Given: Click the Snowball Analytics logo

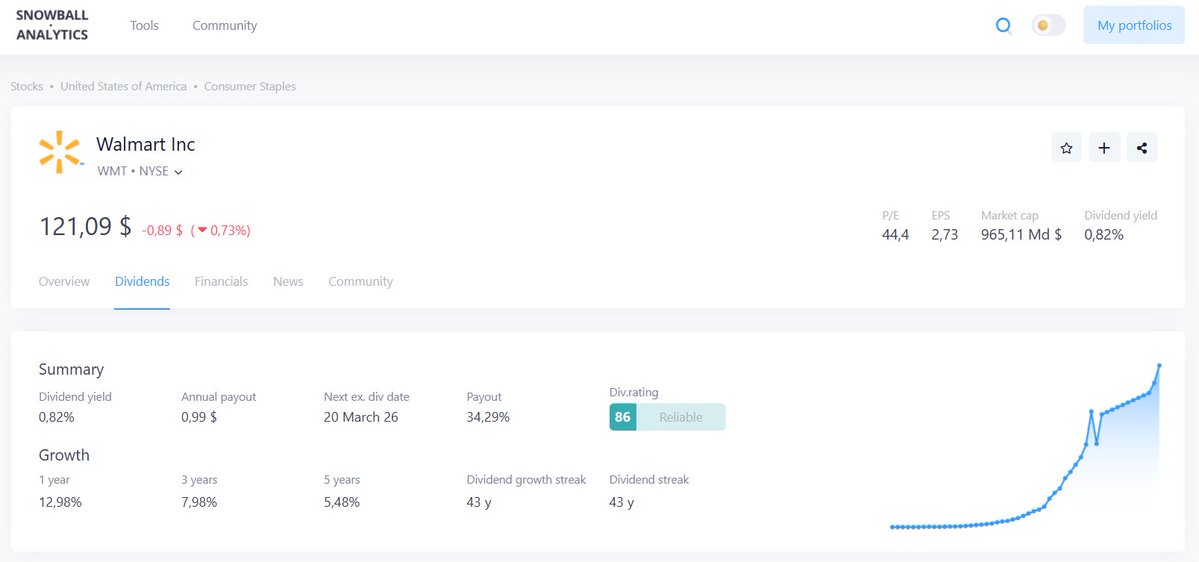Looking at the screenshot, I should click(52, 25).
